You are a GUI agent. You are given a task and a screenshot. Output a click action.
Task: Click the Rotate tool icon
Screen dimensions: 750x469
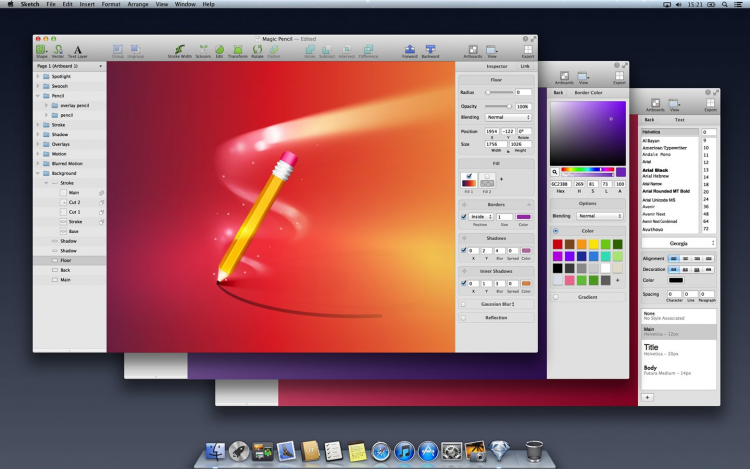257,48
